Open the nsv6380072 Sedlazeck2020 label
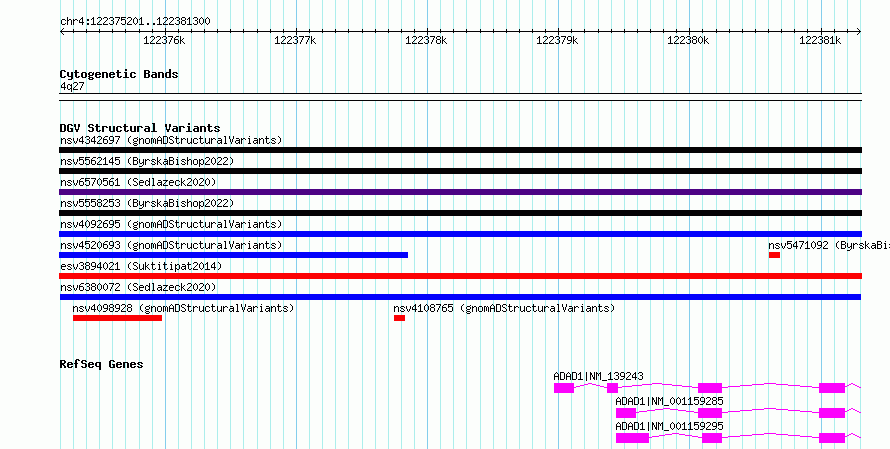Image resolution: width=890 pixels, height=449 pixels. click(x=138, y=287)
